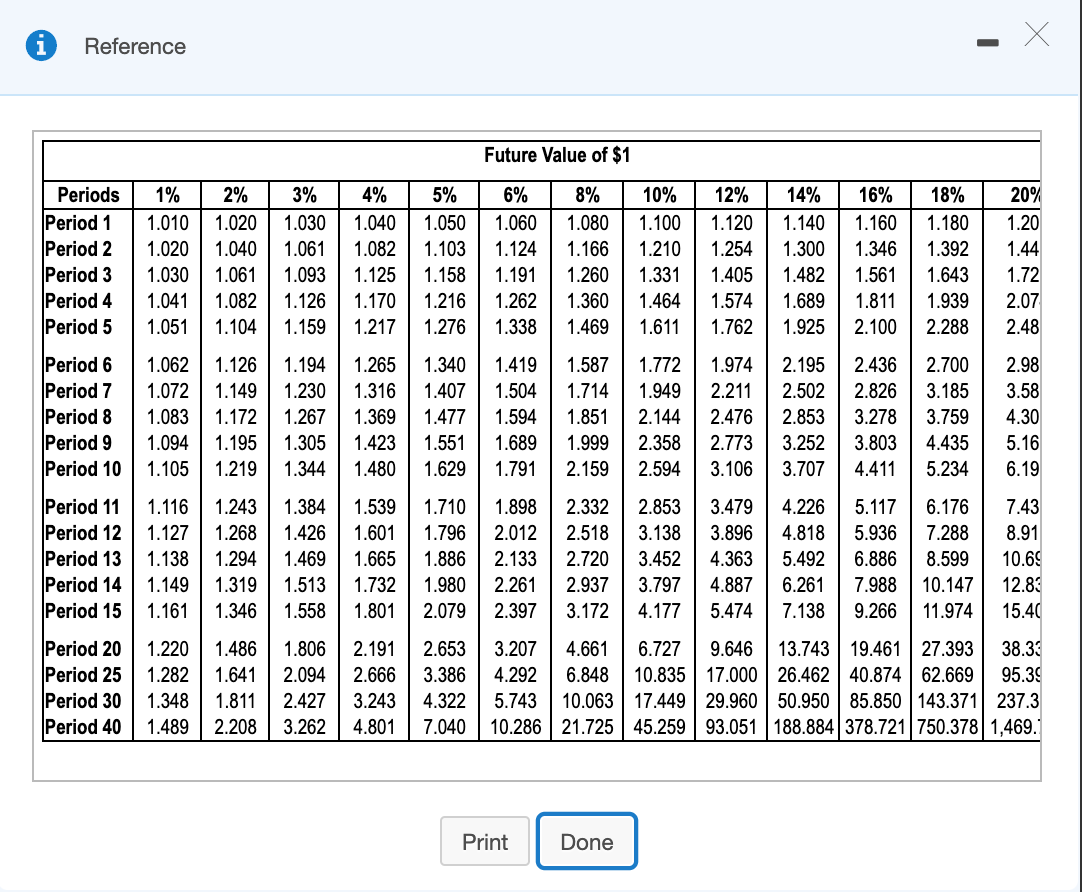The height and width of the screenshot is (892, 1082).
Task: Click the Period 5 row label
Action: pos(78,327)
